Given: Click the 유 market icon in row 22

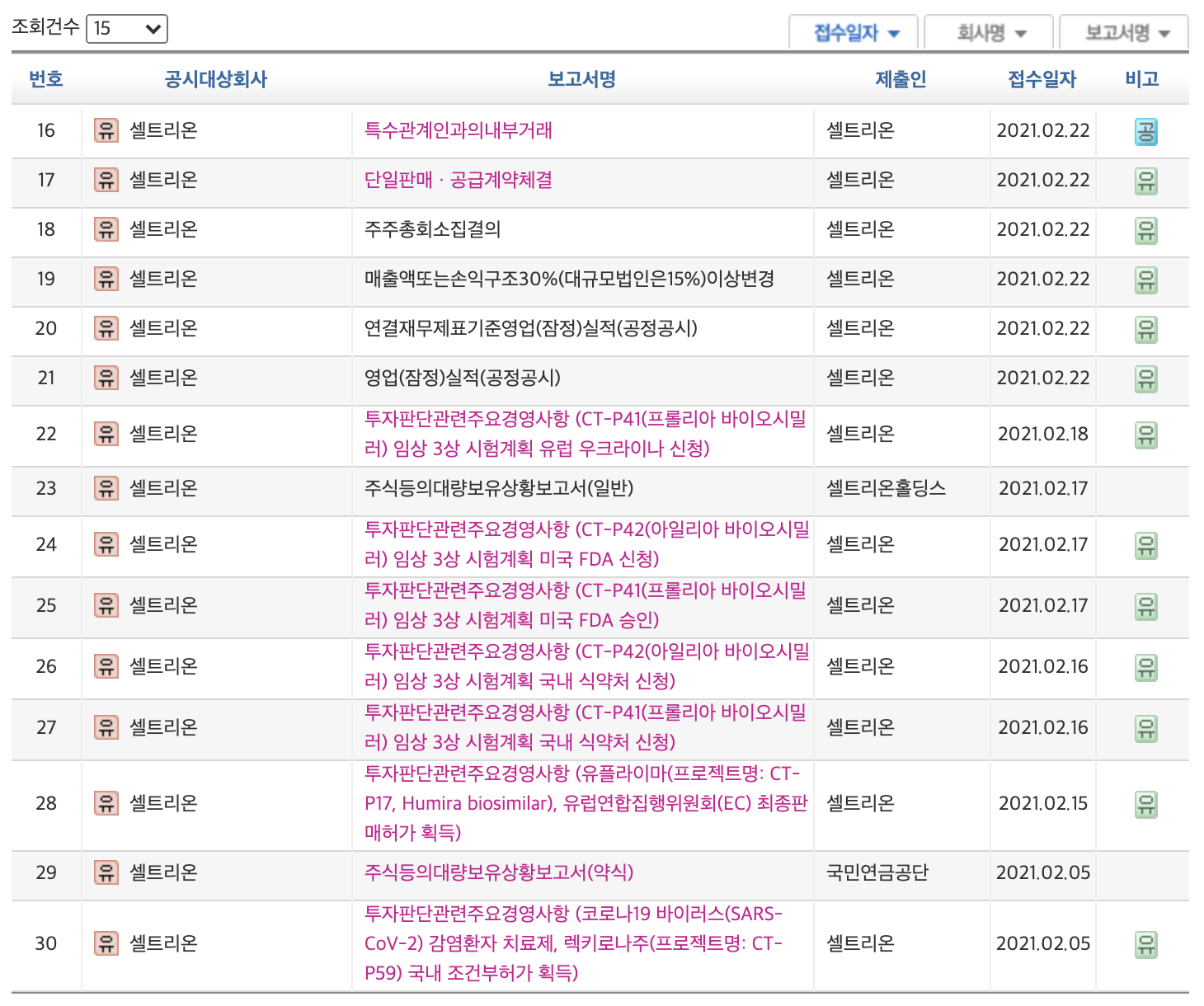Looking at the screenshot, I should (106, 434).
